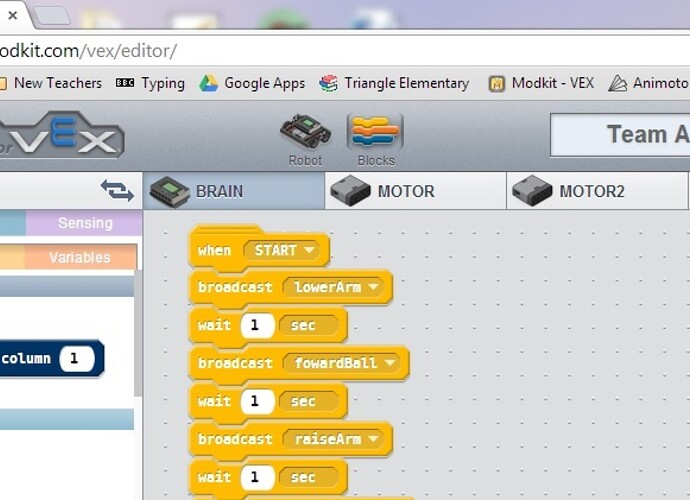This screenshot has width=690, height=500.
Task: Click the motor icon on MOTOR tab
Action: pos(350,191)
